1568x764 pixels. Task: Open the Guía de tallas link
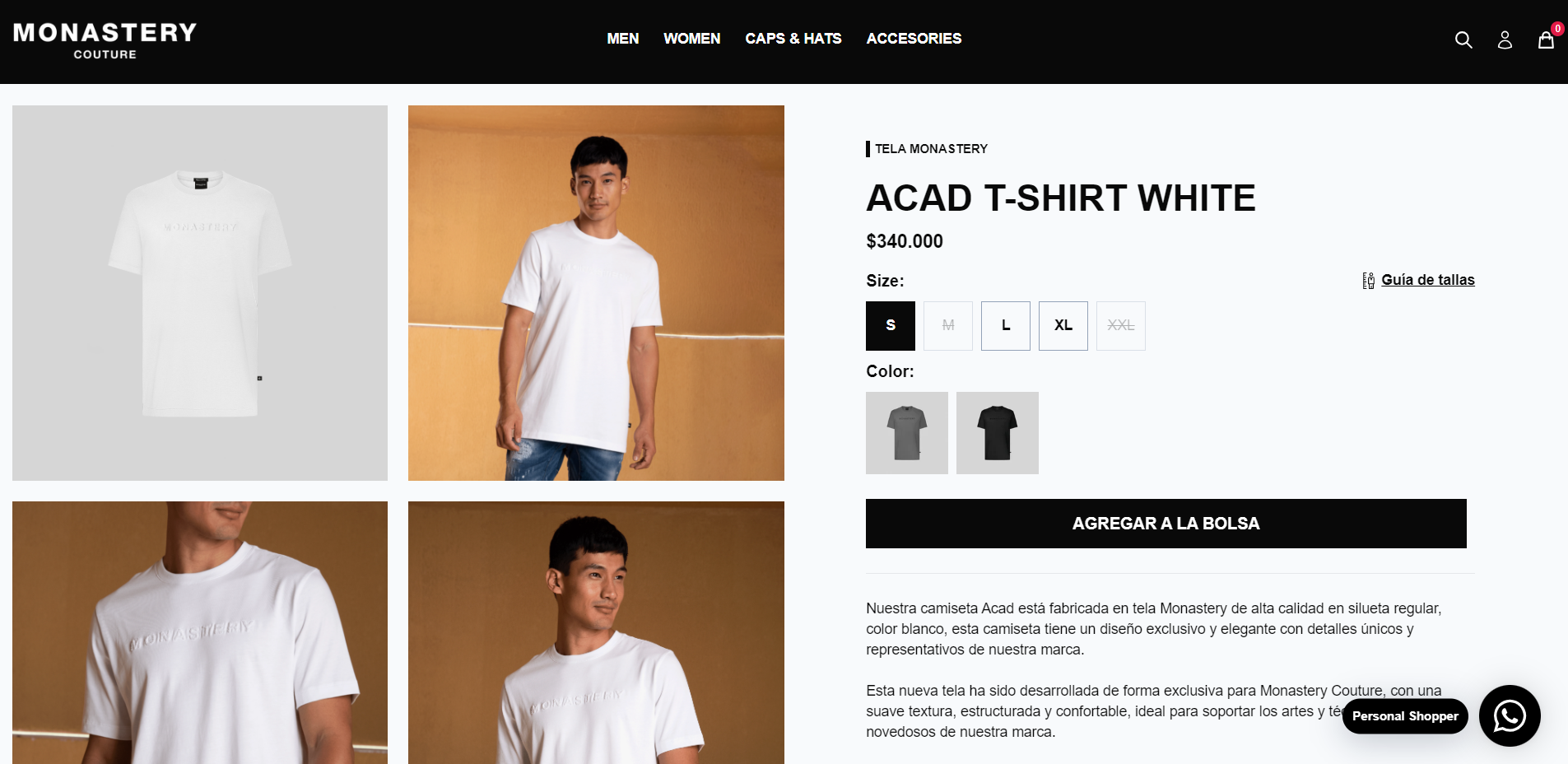pyautogui.click(x=1428, y=280)
